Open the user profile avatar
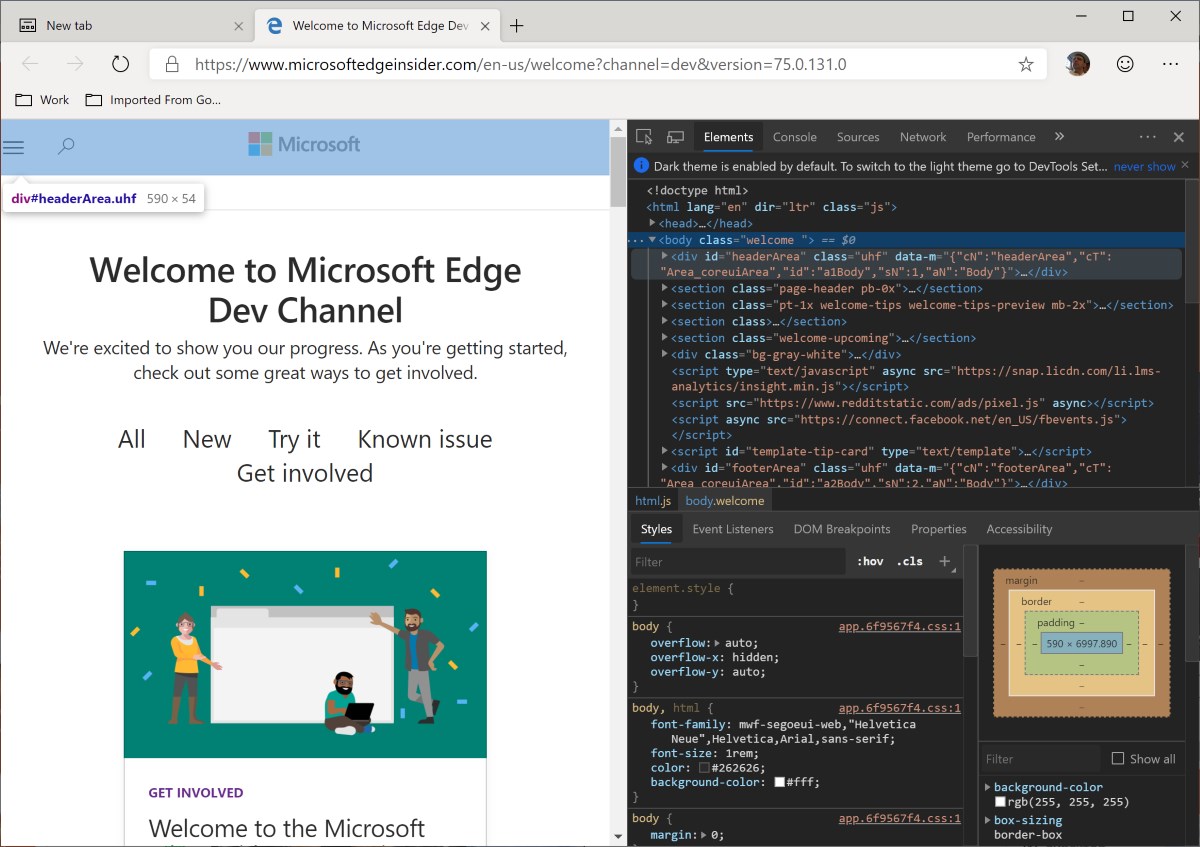The width and height of the screenshot is (1200, 847). pyautogui.click(x=1078, y=64)
